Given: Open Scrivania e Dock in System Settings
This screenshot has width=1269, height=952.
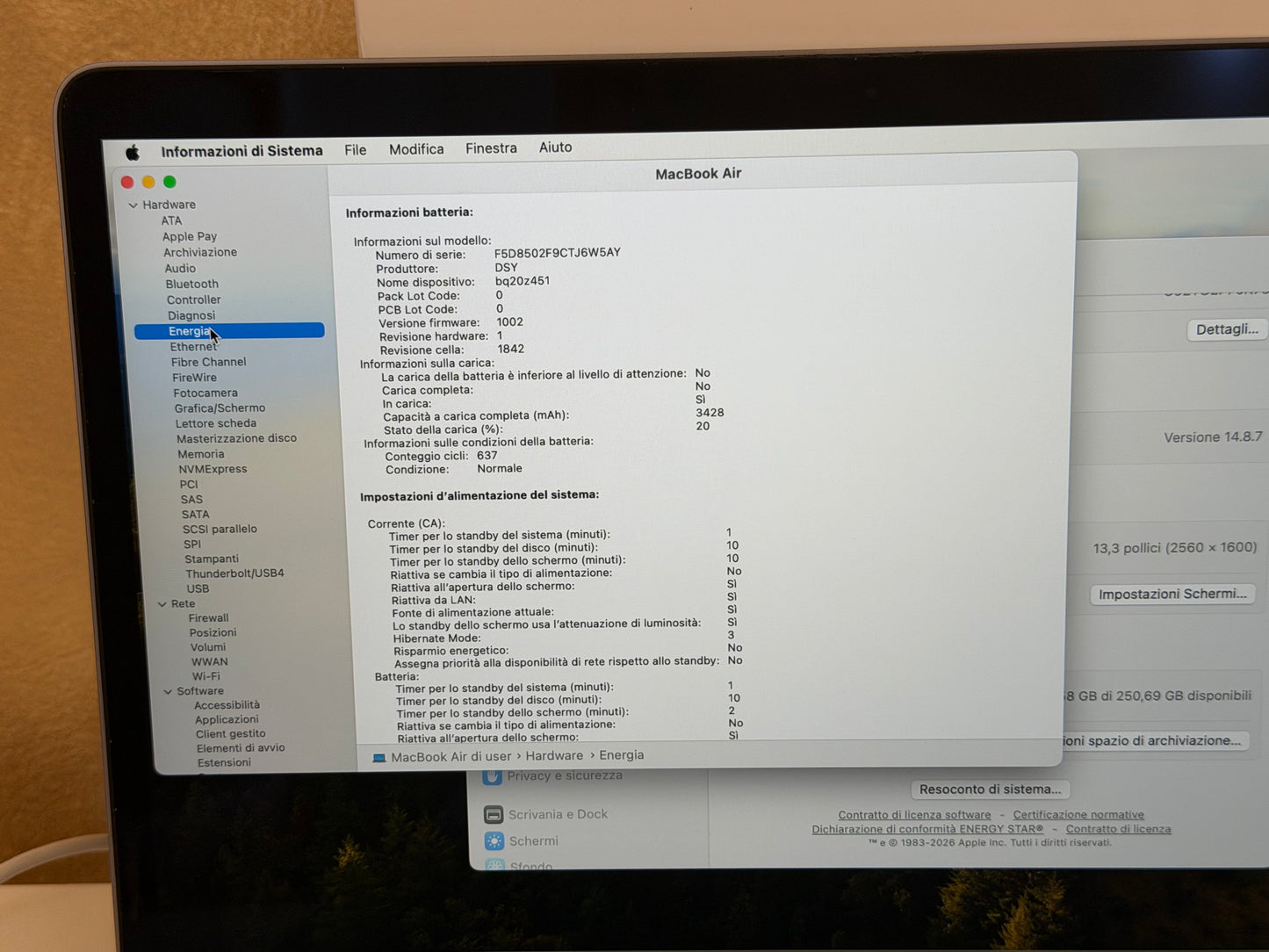Looking at the screenshot, I should (546, 815).
